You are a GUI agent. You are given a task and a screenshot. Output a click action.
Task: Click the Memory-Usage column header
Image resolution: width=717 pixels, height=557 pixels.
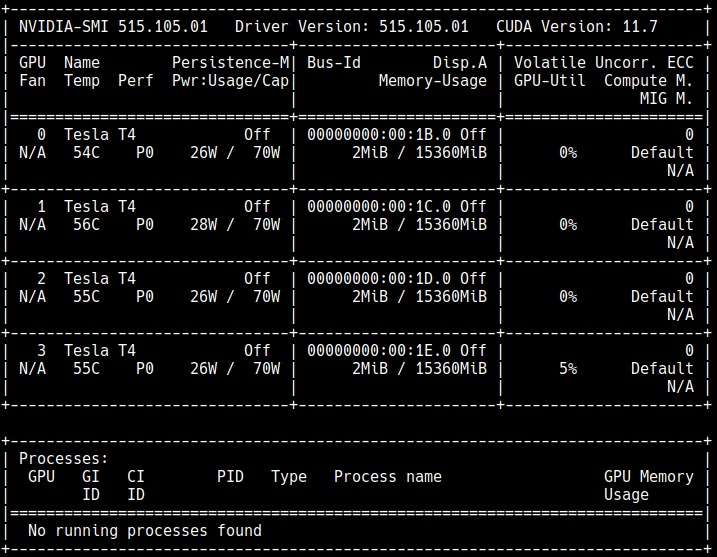[x=432, y=80]
